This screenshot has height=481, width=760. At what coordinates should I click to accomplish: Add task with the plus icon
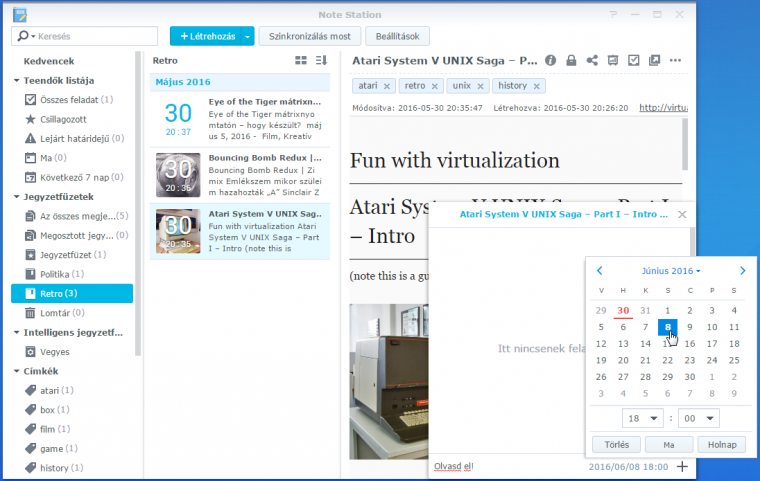tap(682, 466)
